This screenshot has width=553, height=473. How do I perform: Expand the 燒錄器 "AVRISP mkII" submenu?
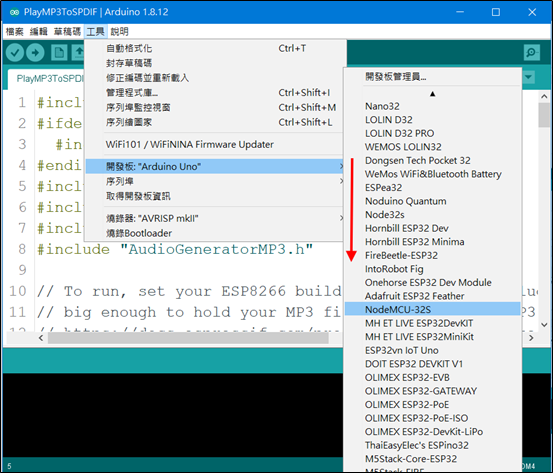pyautogui.click(x=214, y=218)
